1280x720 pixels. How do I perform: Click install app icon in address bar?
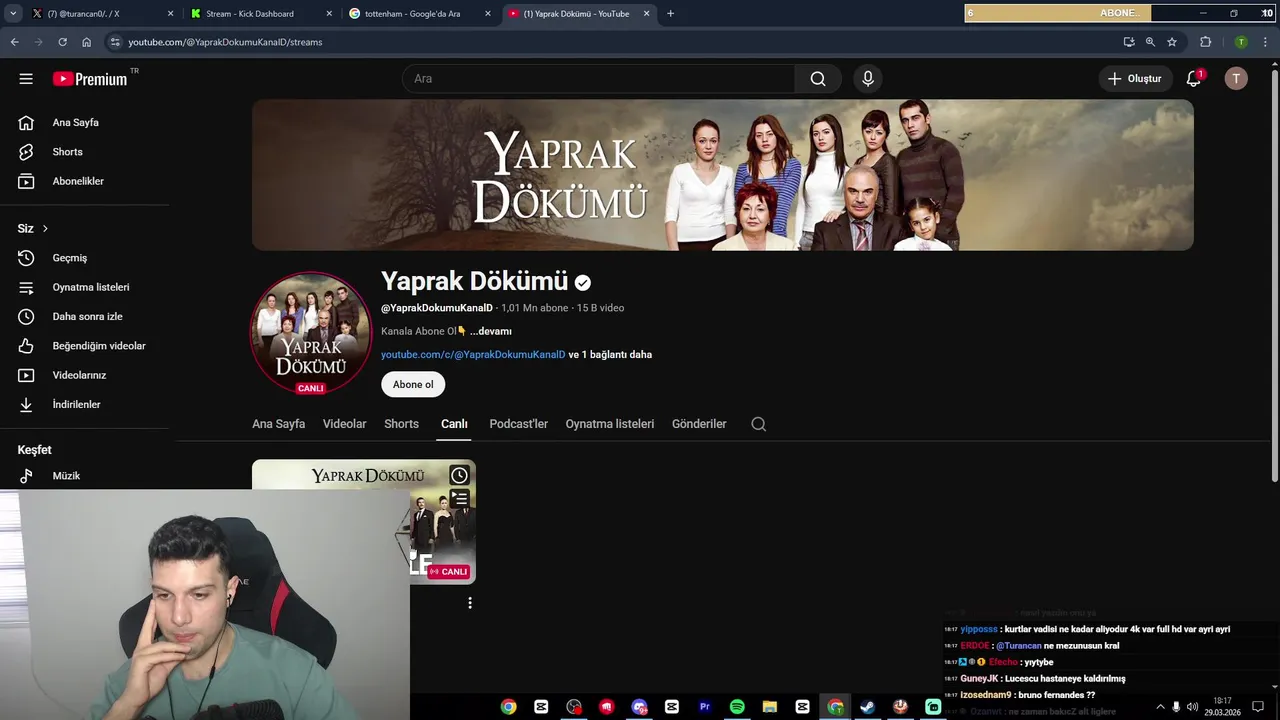pyautogui.click(x=1129, y=42)
